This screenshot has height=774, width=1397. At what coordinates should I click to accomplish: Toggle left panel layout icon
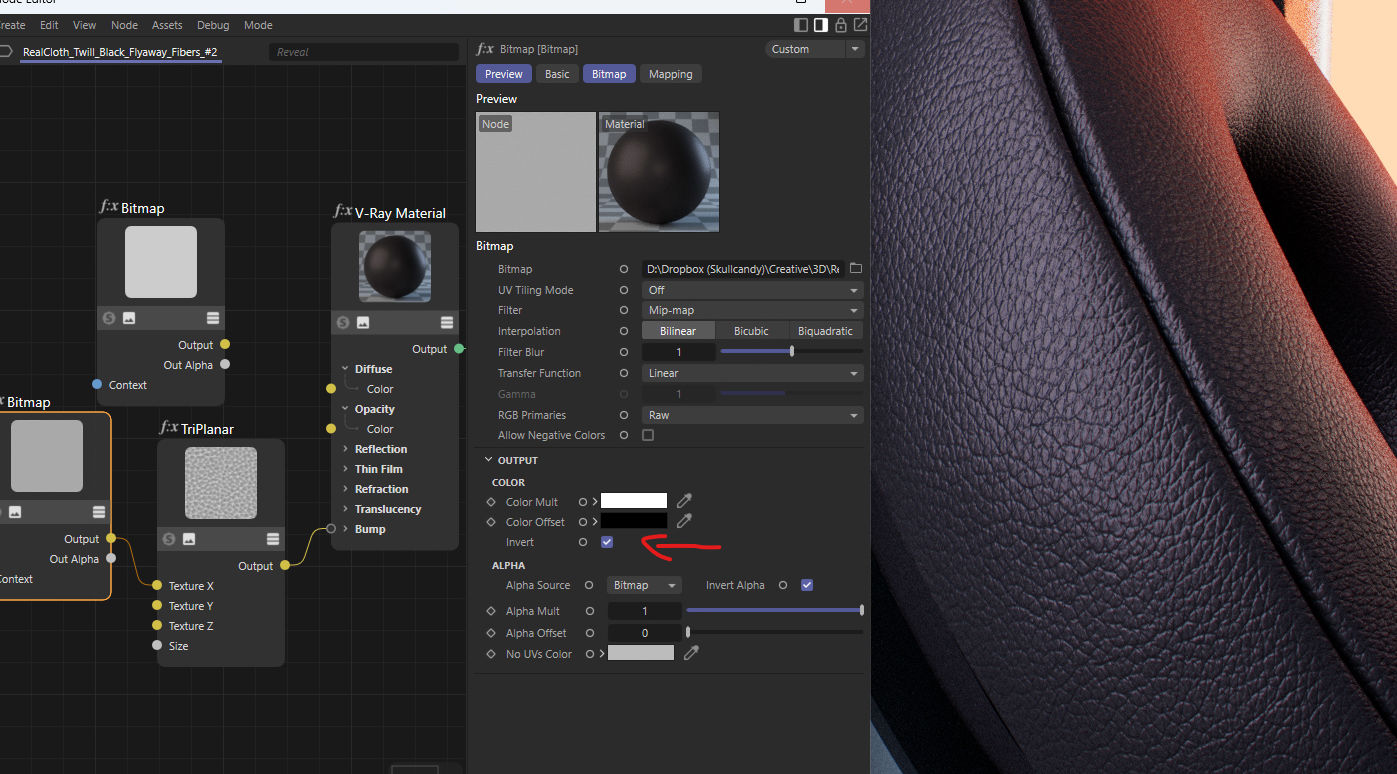(801, 25)
